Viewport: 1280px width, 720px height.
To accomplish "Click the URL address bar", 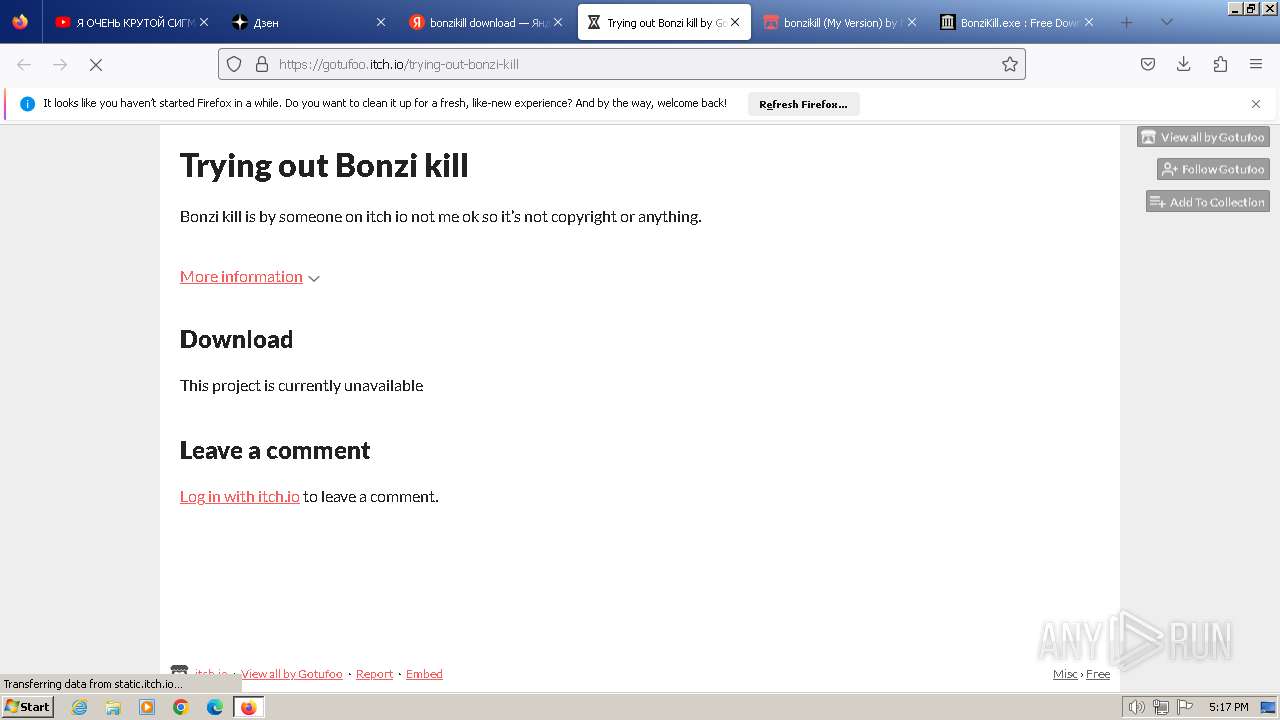I will point(621,64).
